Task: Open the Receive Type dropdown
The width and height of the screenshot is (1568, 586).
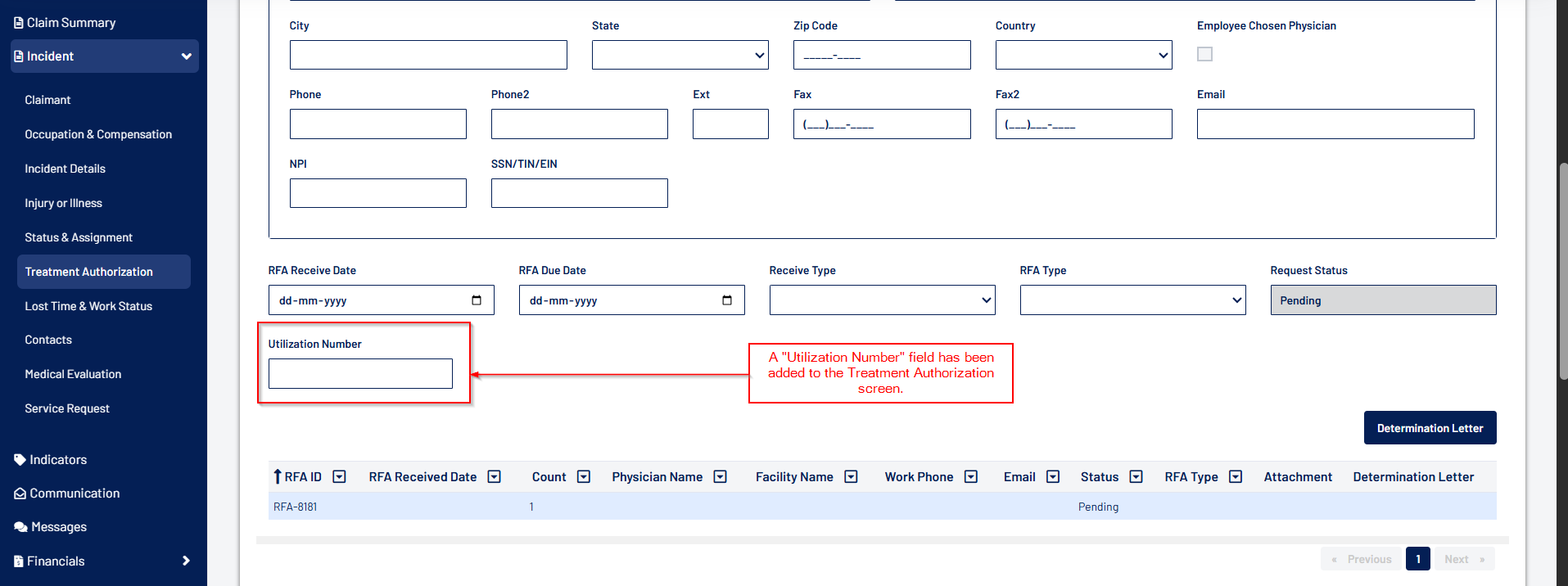Action: pos(882,300)
